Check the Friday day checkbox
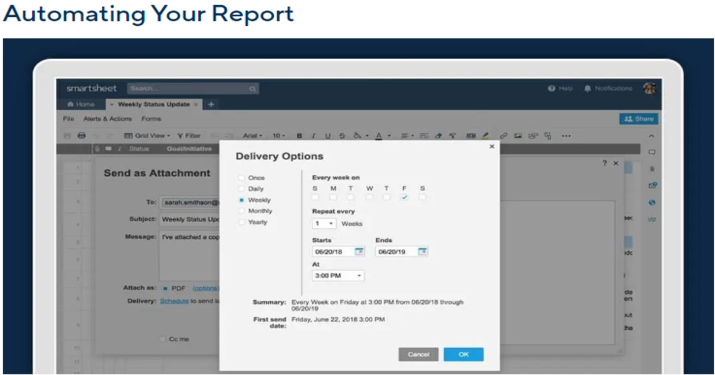Viewport: 715px width, 375px height. pyautogui.click(x=404, y=197)
